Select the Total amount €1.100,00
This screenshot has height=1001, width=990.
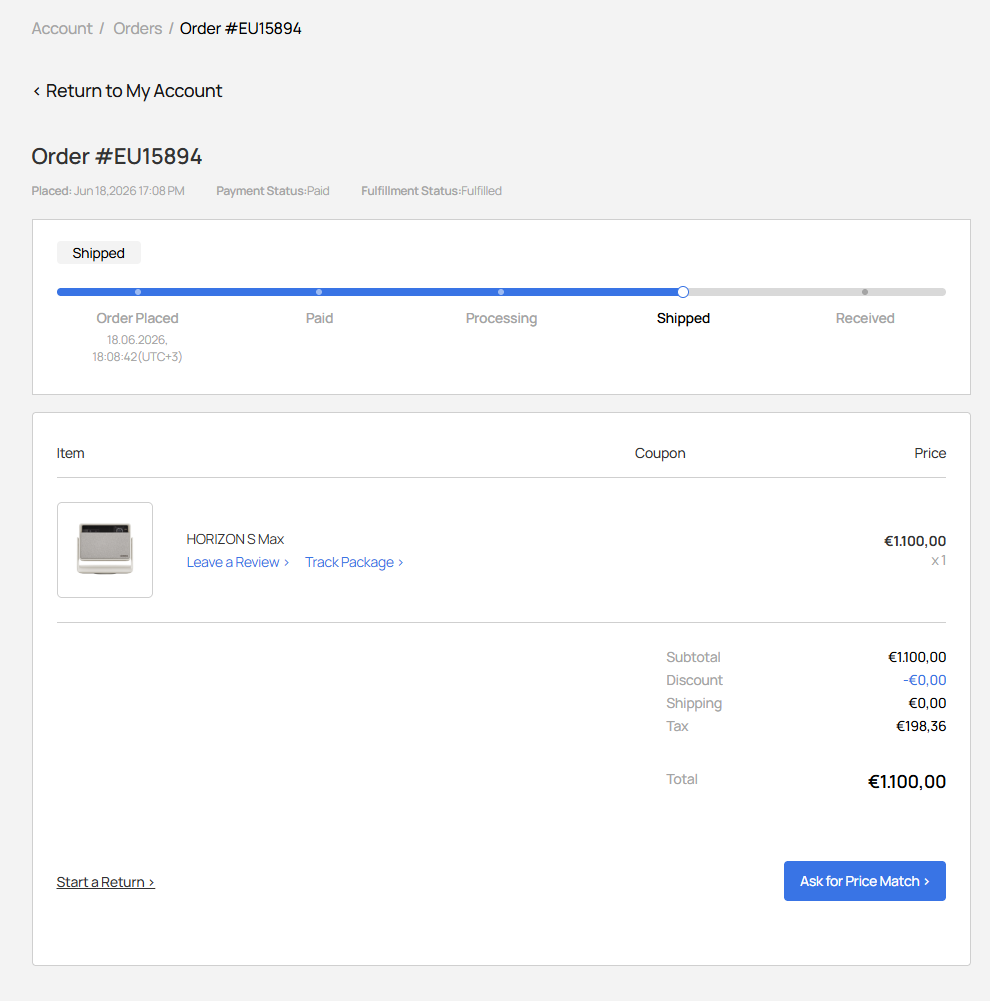click(x=906, y=781)
